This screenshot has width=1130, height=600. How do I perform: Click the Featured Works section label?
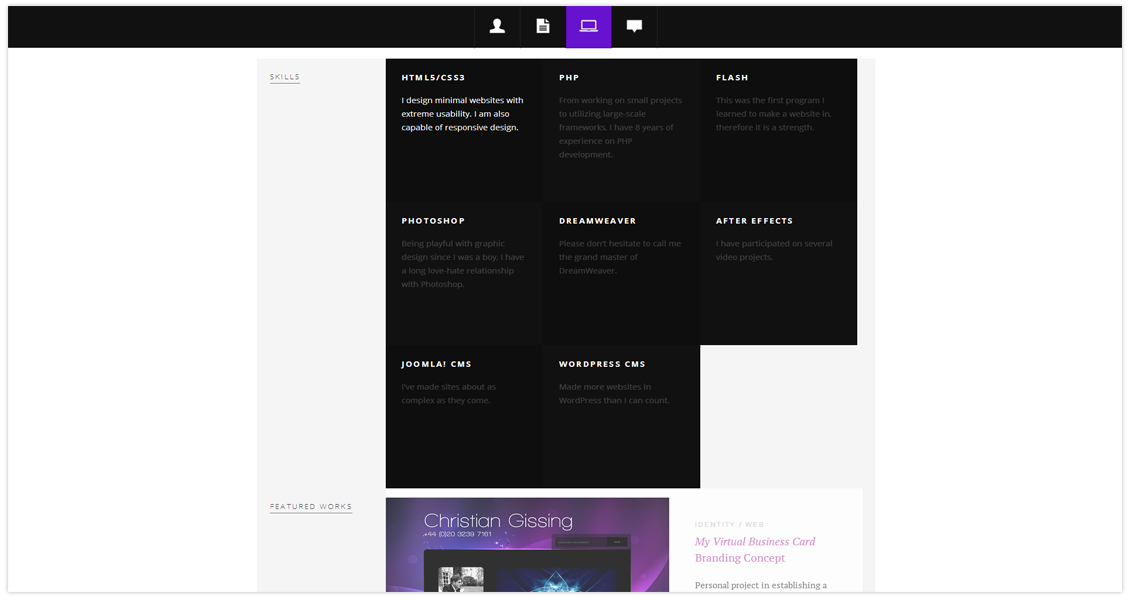click(x=311, y=507)
